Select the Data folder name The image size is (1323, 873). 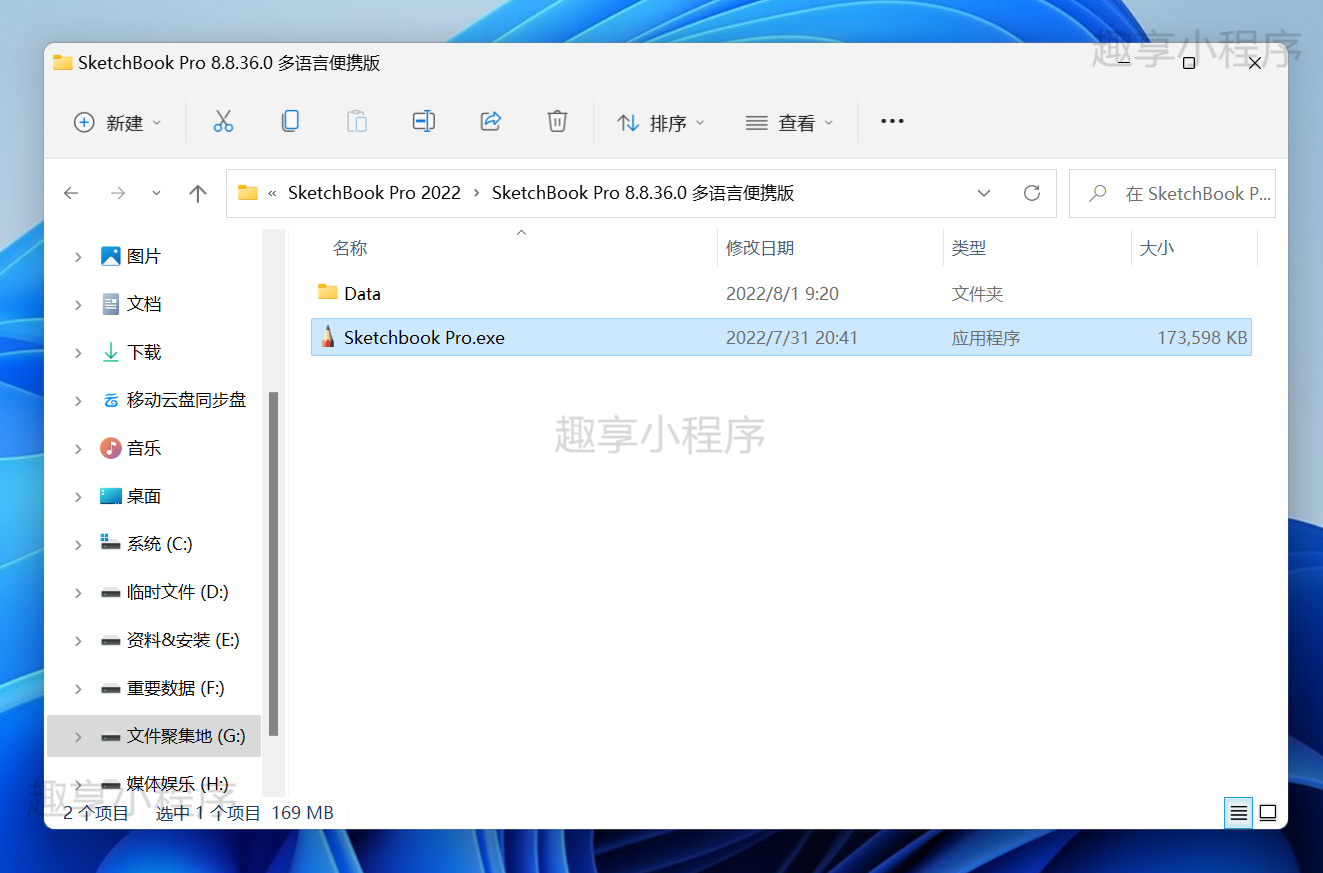tap(362, 293)
